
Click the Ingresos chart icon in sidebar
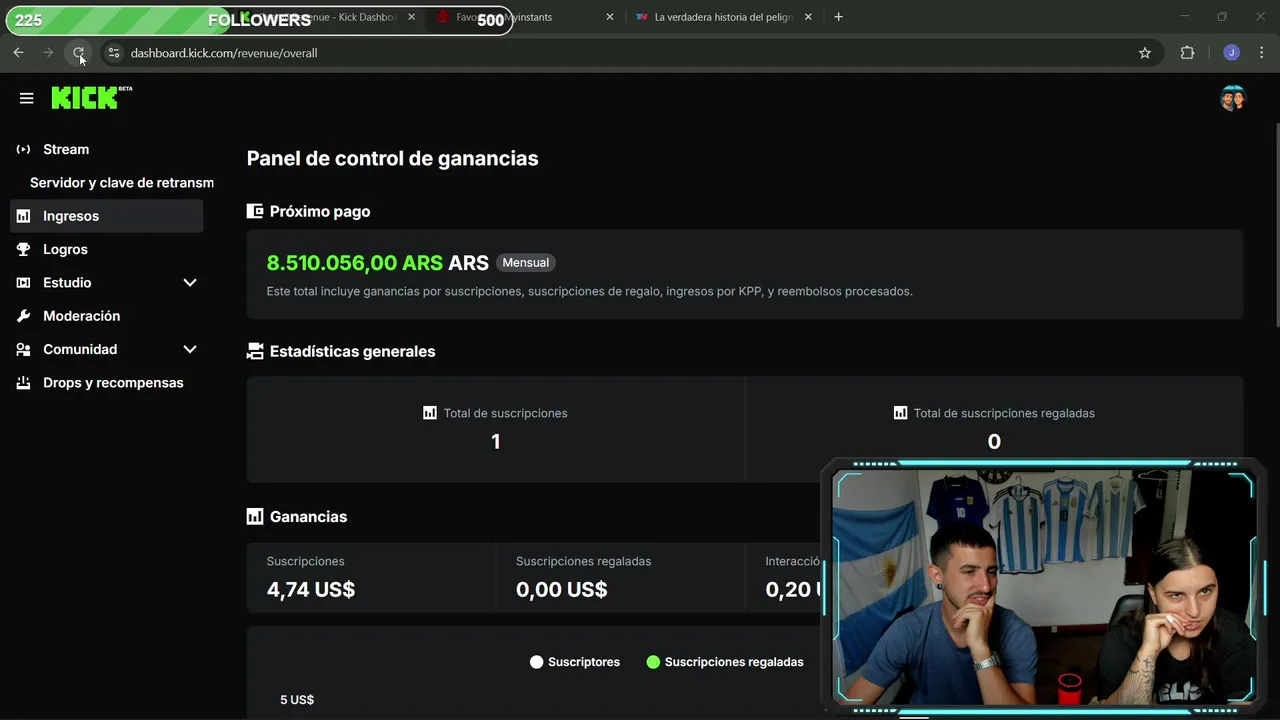[23, 216]
